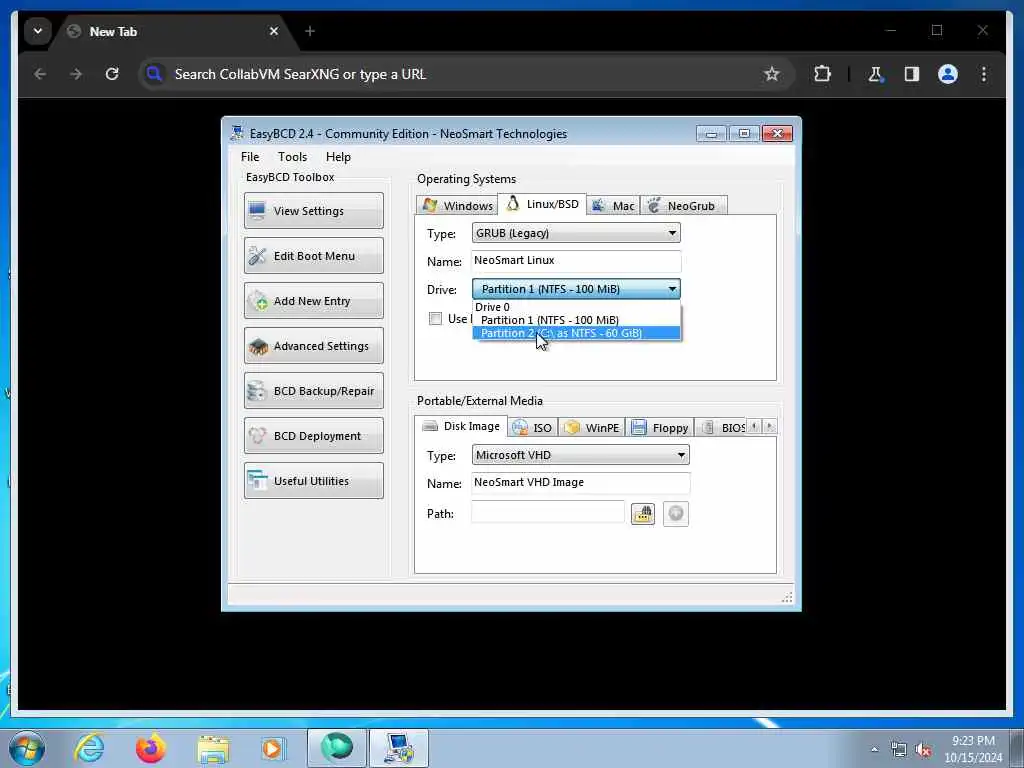1024x768 pixels.
Task: Click the round gray button next to Path
Action: (x=676, y=514)
